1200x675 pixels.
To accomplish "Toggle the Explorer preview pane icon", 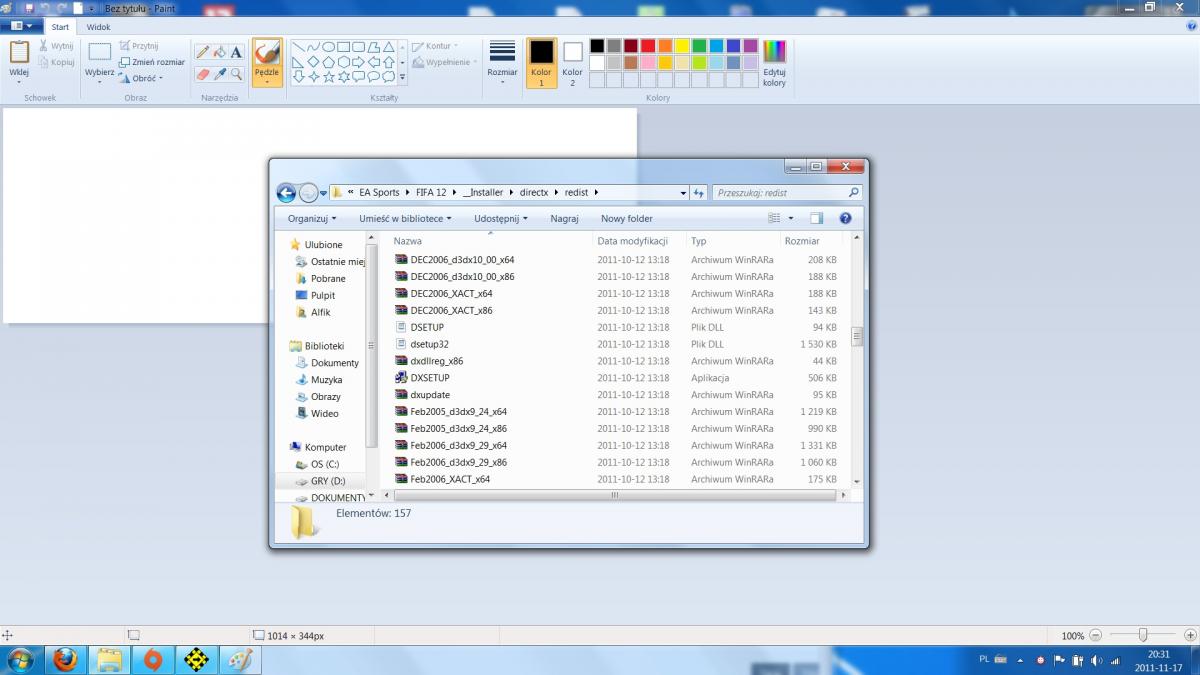I will point(816,218).
